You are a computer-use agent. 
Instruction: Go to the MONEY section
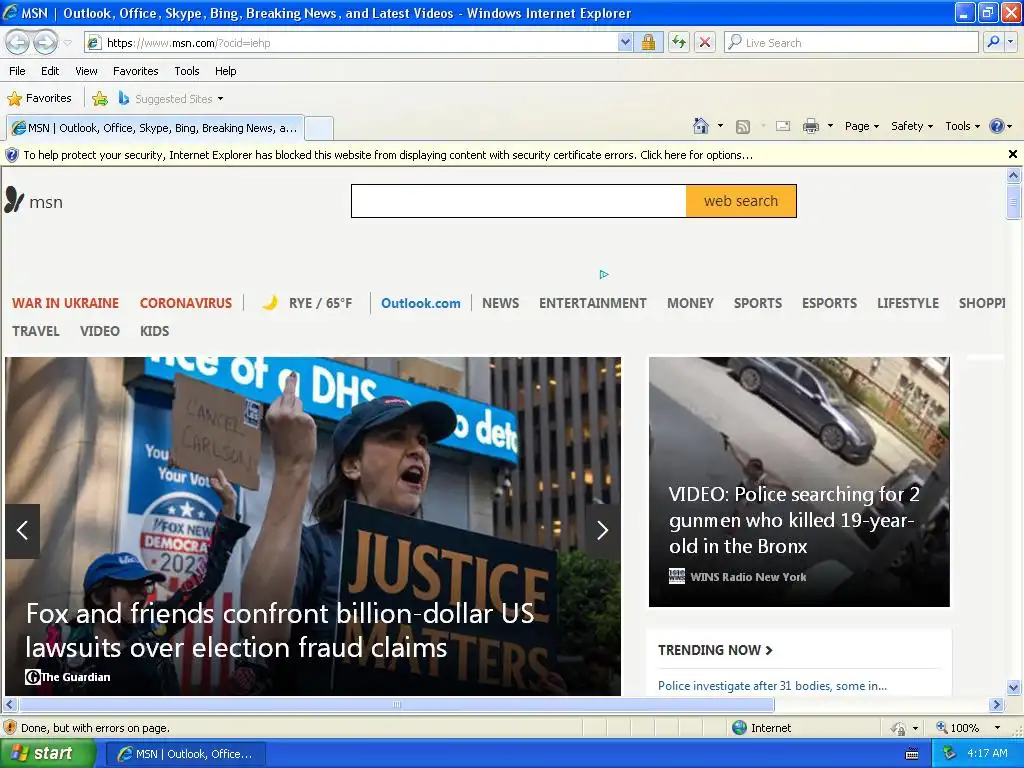point(690,303)
